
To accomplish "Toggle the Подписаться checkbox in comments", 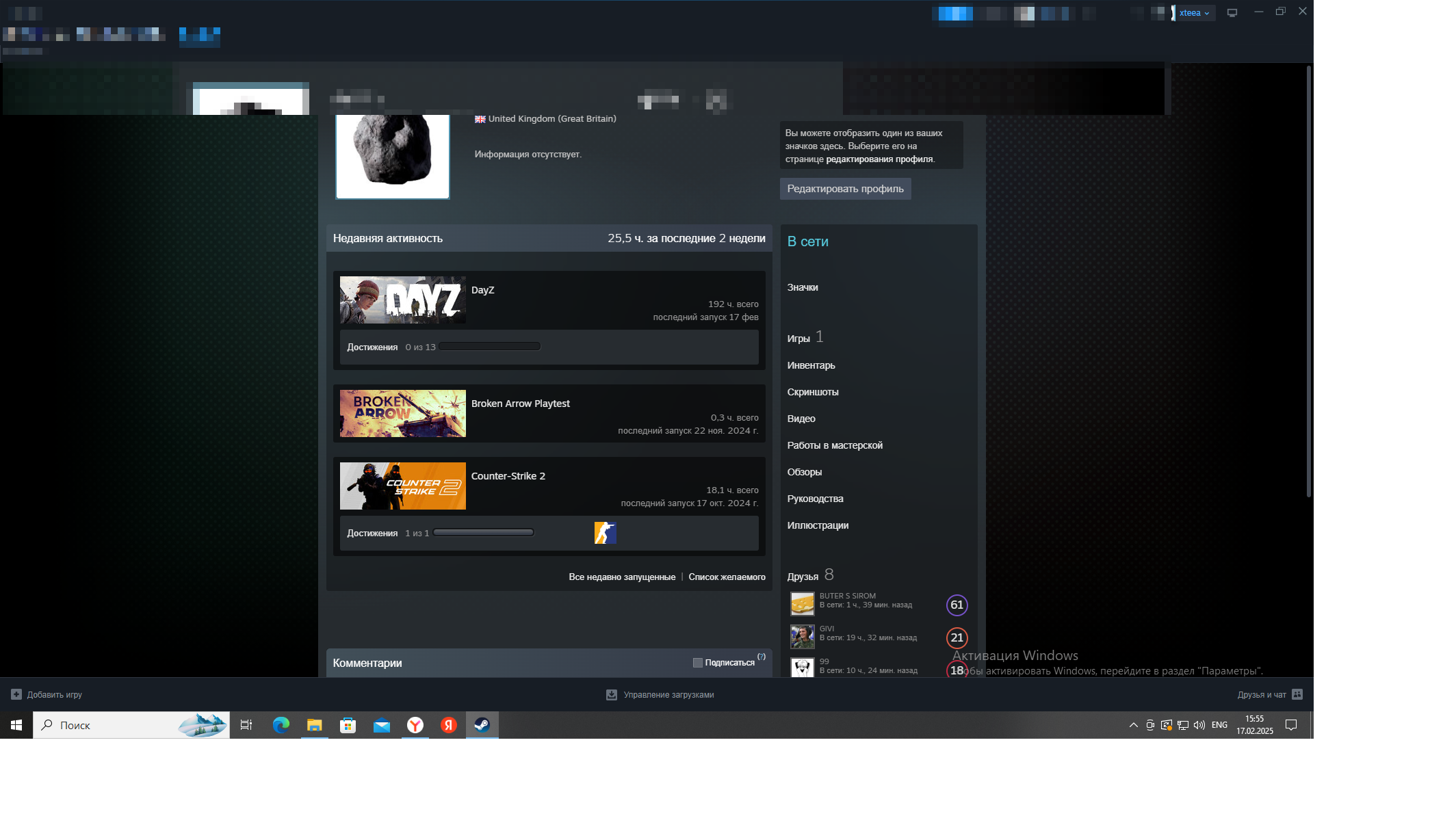I will click(x=698, y=663).
